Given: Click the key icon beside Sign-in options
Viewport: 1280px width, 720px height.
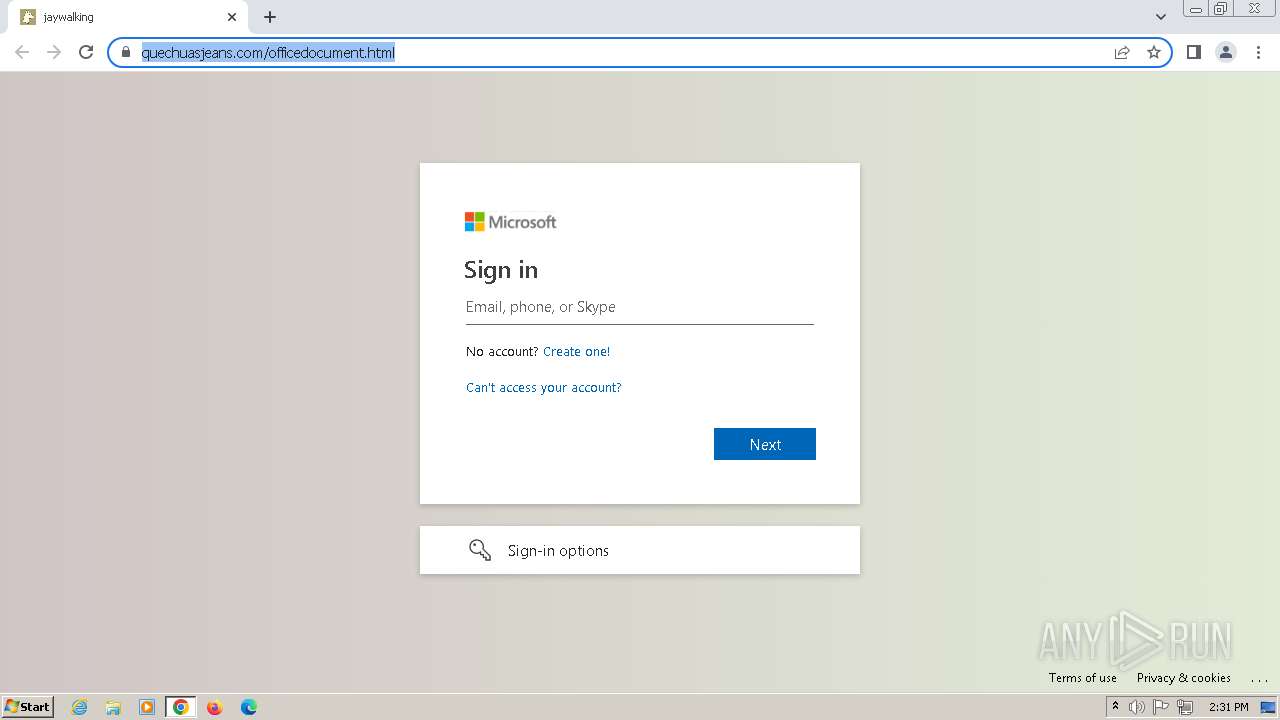Looking at the screenshot, I should click(480, 550).
